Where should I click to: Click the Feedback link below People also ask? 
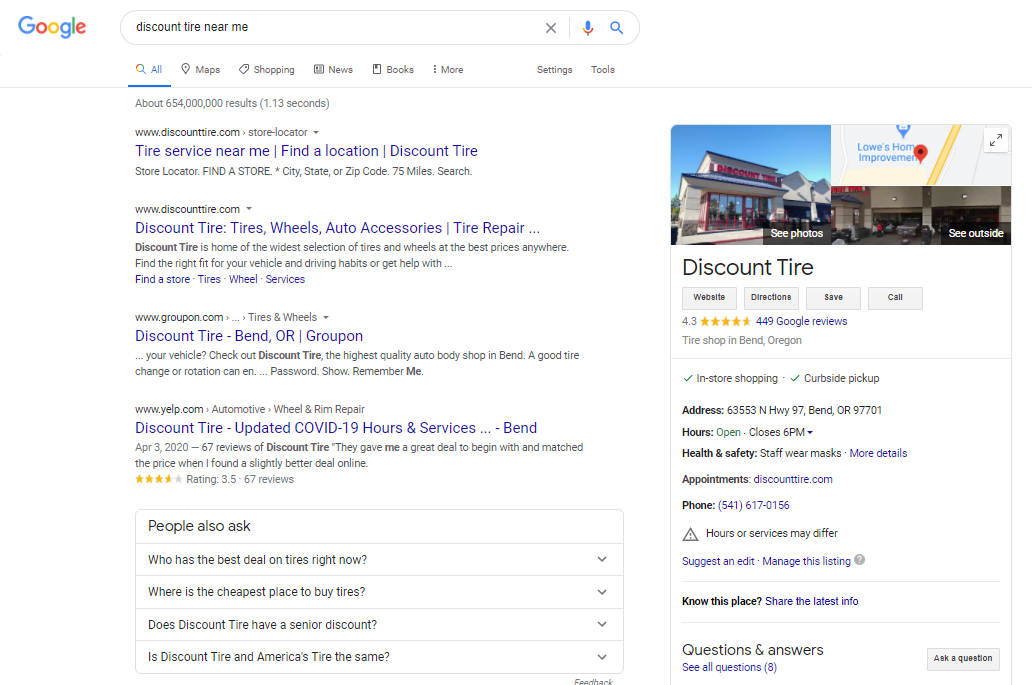pos(593,681)
